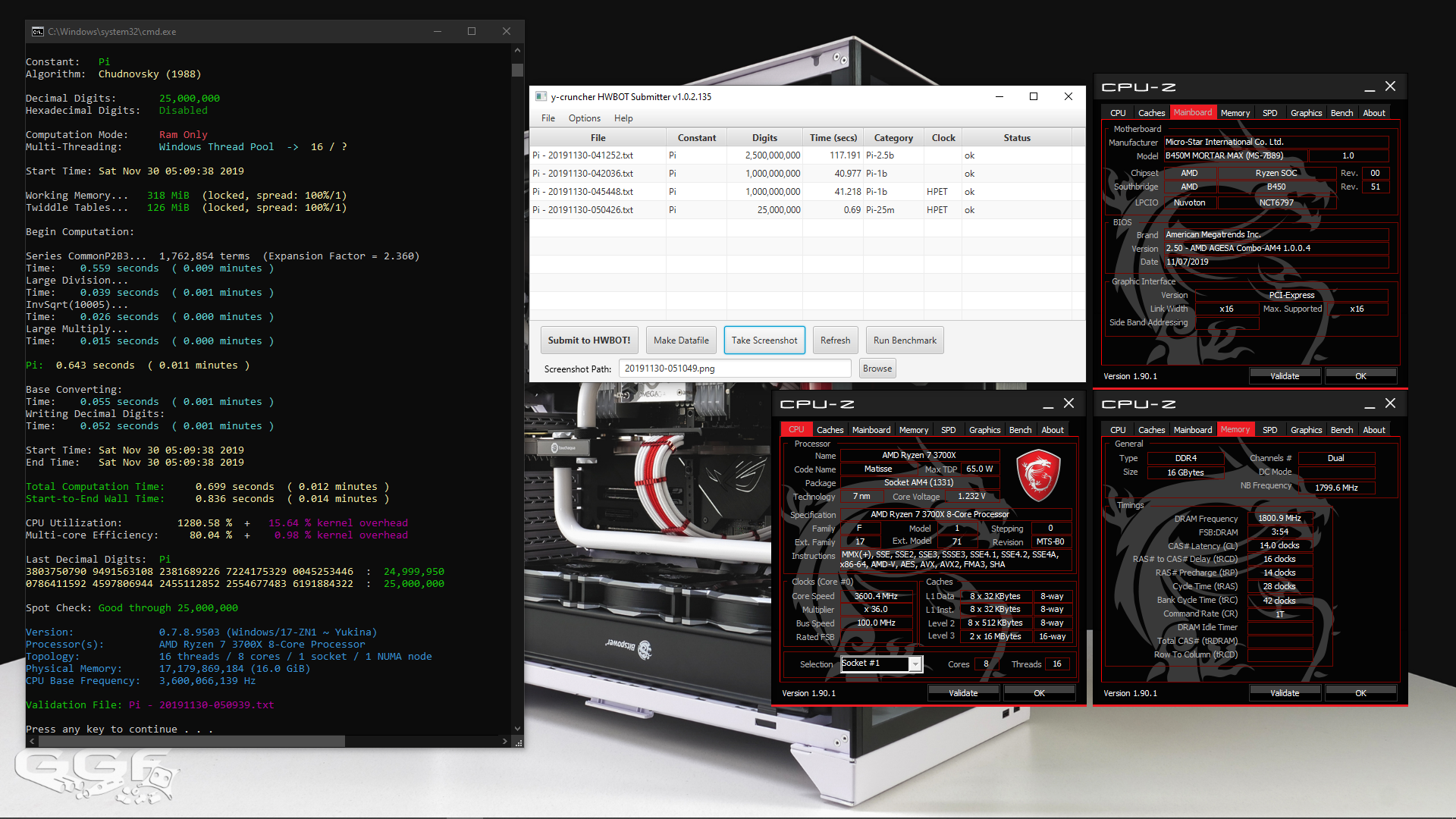
Task: Close the CPU-Z Mainboard window
Action: tap(1390, 86)
